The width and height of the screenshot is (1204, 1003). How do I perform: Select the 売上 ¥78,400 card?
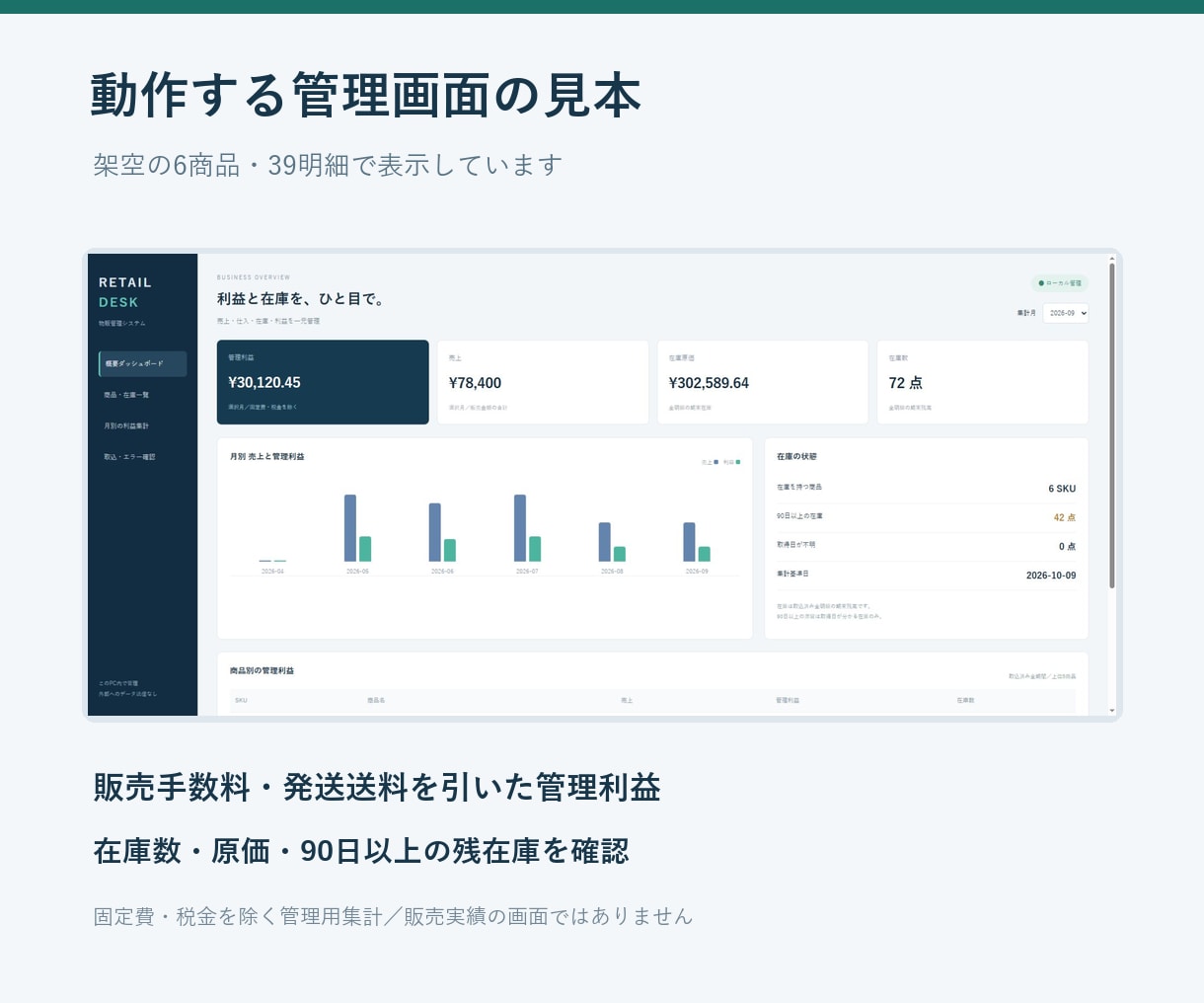click(x=543, y=382)
